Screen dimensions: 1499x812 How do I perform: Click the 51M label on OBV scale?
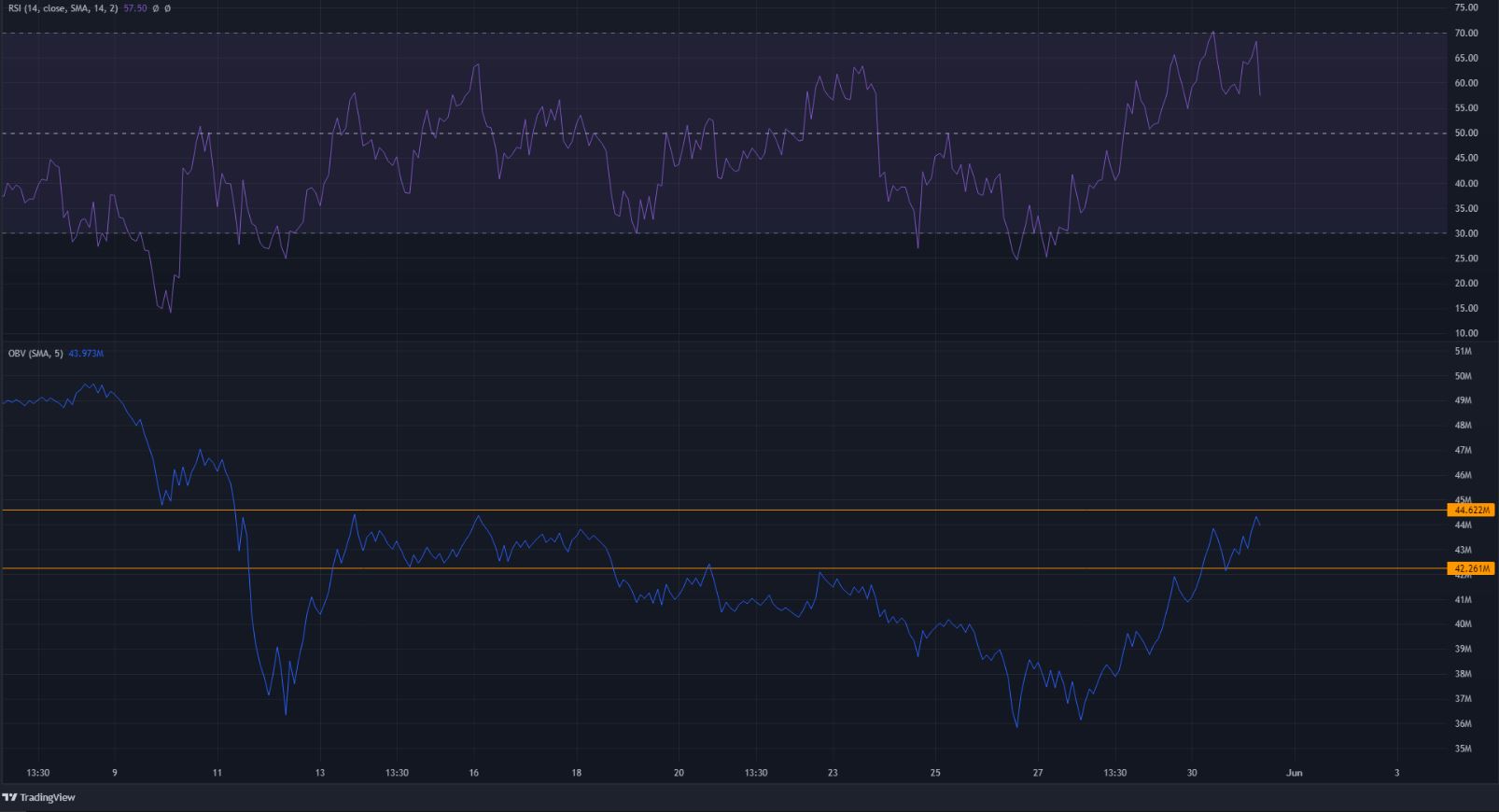(1463, 352)
